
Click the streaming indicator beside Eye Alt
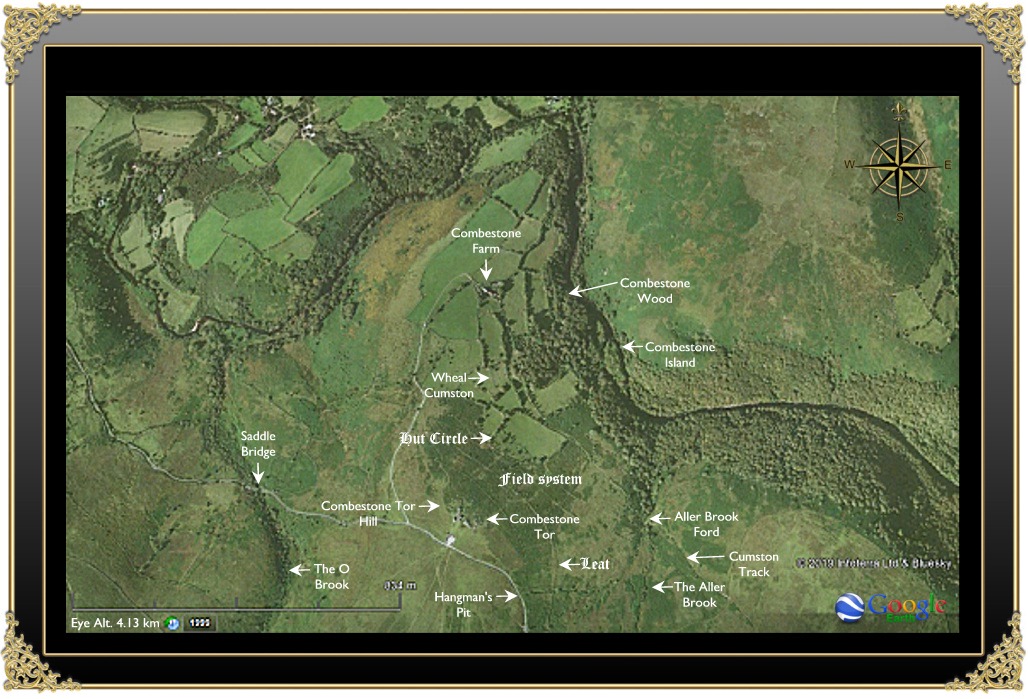[x=172, y=623]
